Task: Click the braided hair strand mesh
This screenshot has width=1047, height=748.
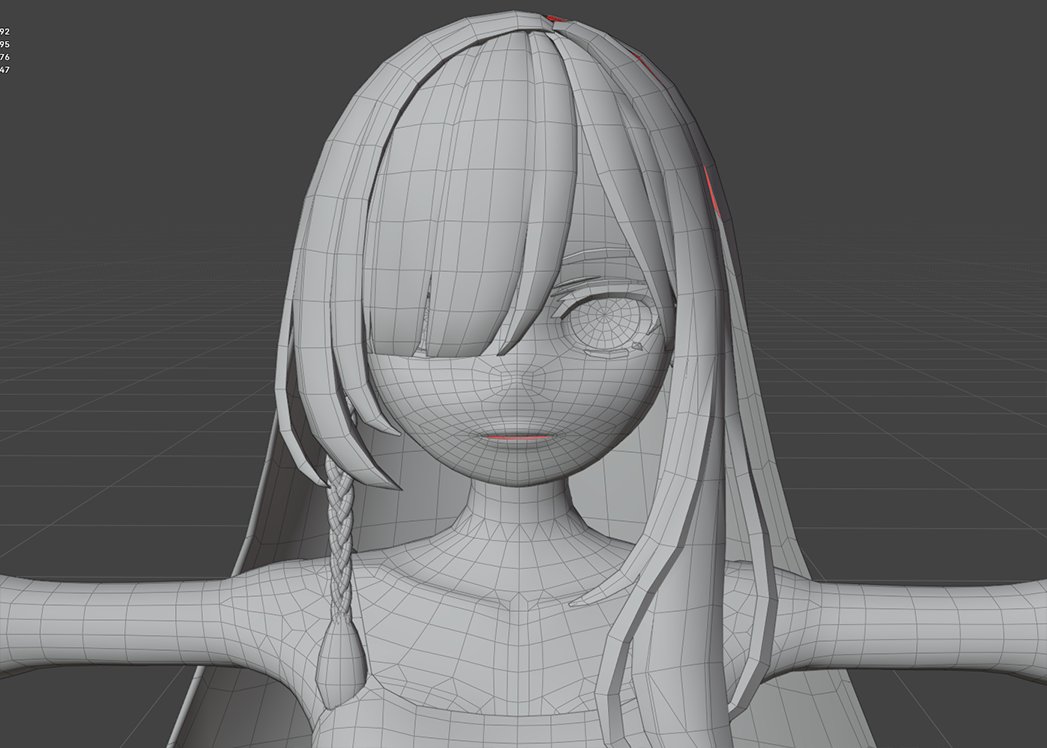Action: [339, 538]
